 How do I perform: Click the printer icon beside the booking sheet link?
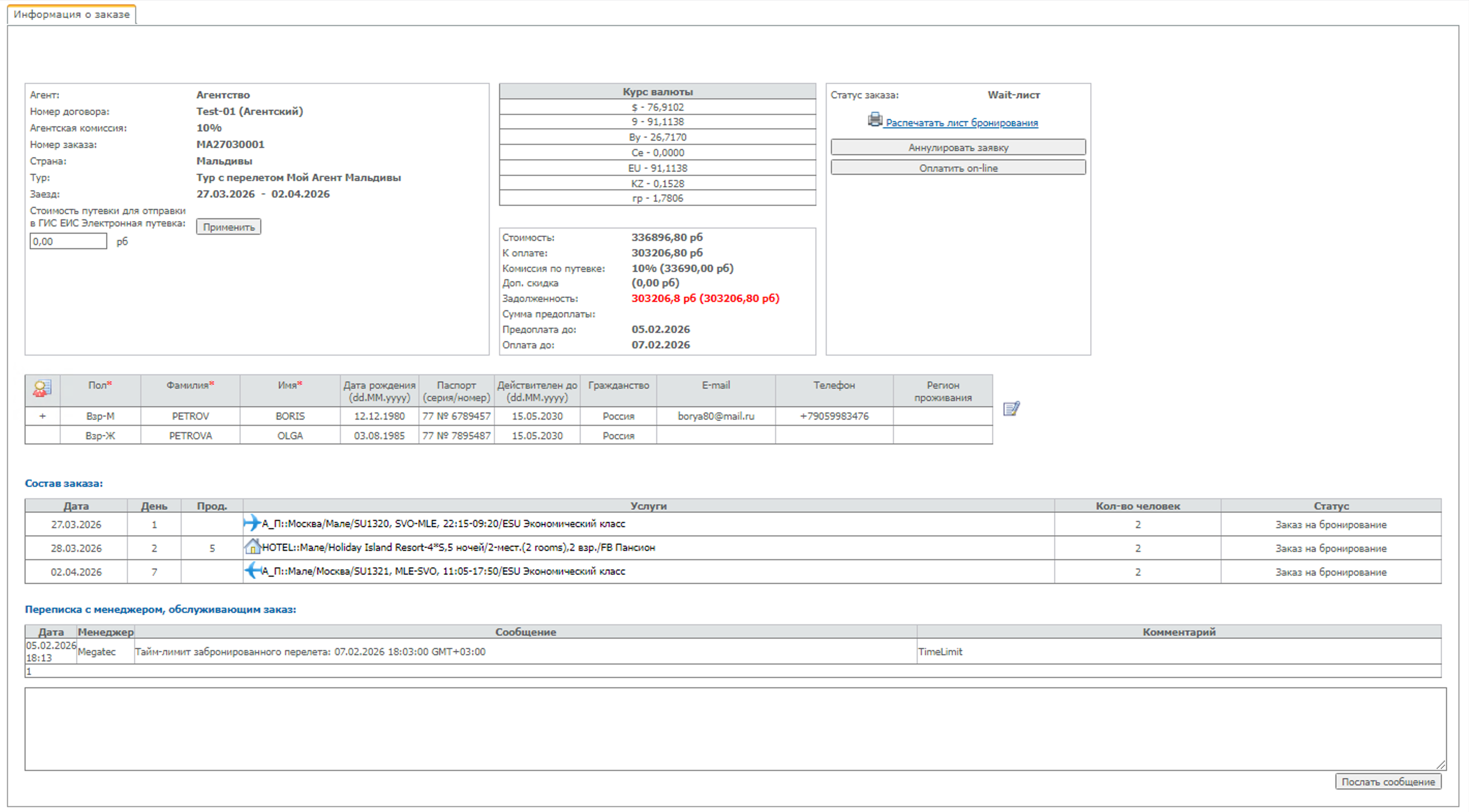874,120
